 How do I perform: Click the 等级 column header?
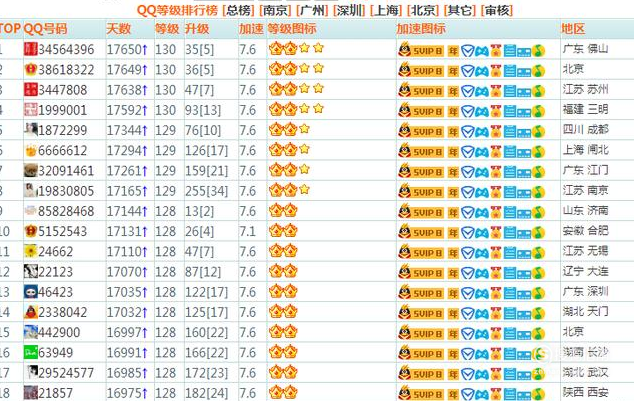pyautogui.click(x=167, y=29)
